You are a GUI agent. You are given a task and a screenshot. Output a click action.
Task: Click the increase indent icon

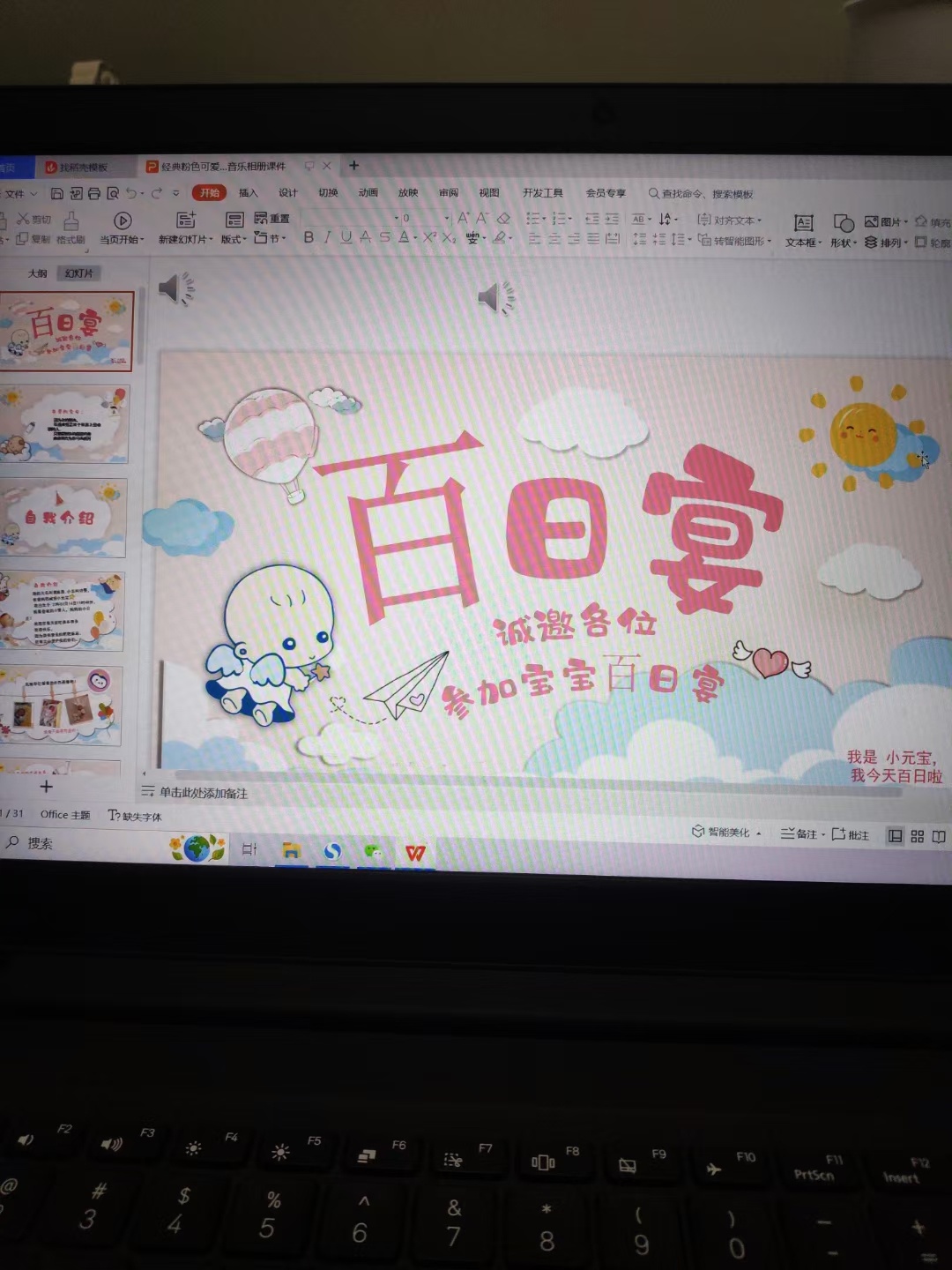(x=612, y=219)
